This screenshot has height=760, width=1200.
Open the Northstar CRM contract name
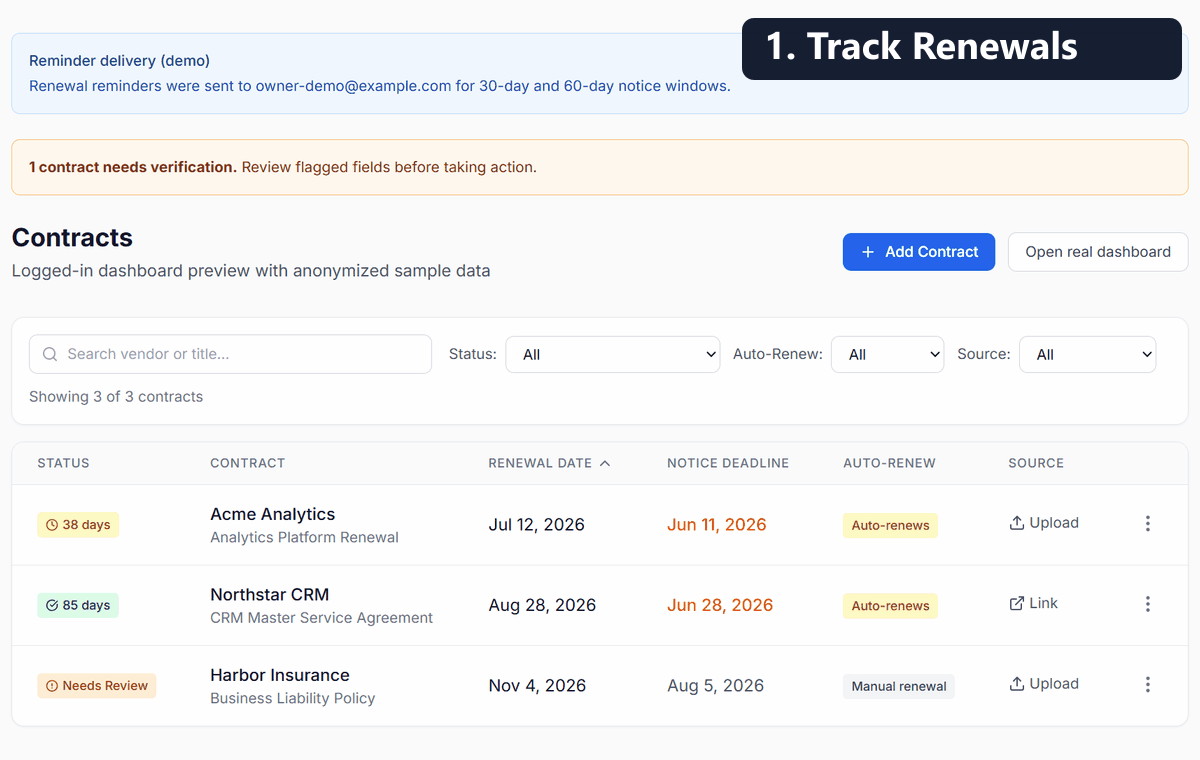(x=270, y=594)
